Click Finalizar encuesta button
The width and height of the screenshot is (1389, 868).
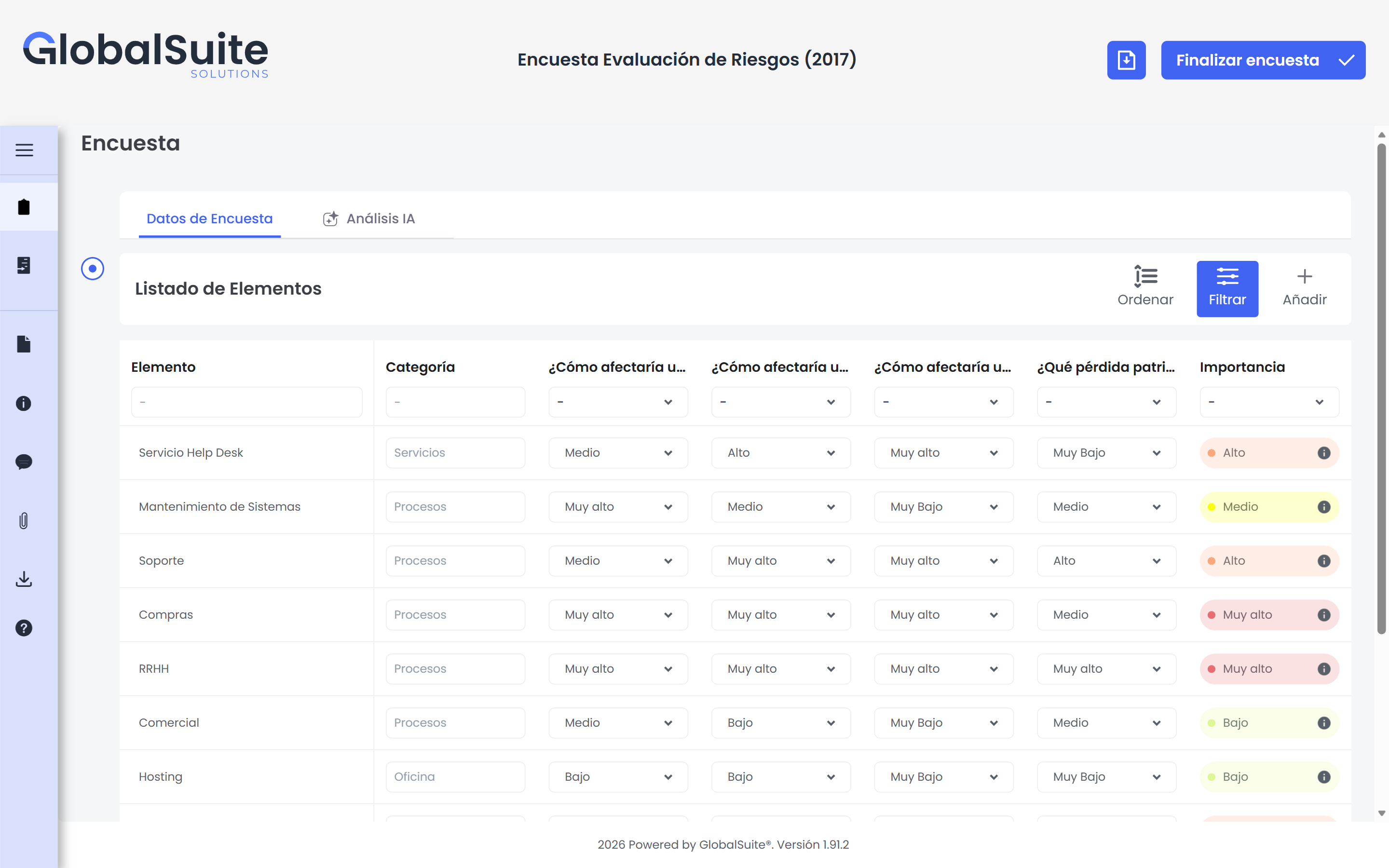coord(1263,60)
